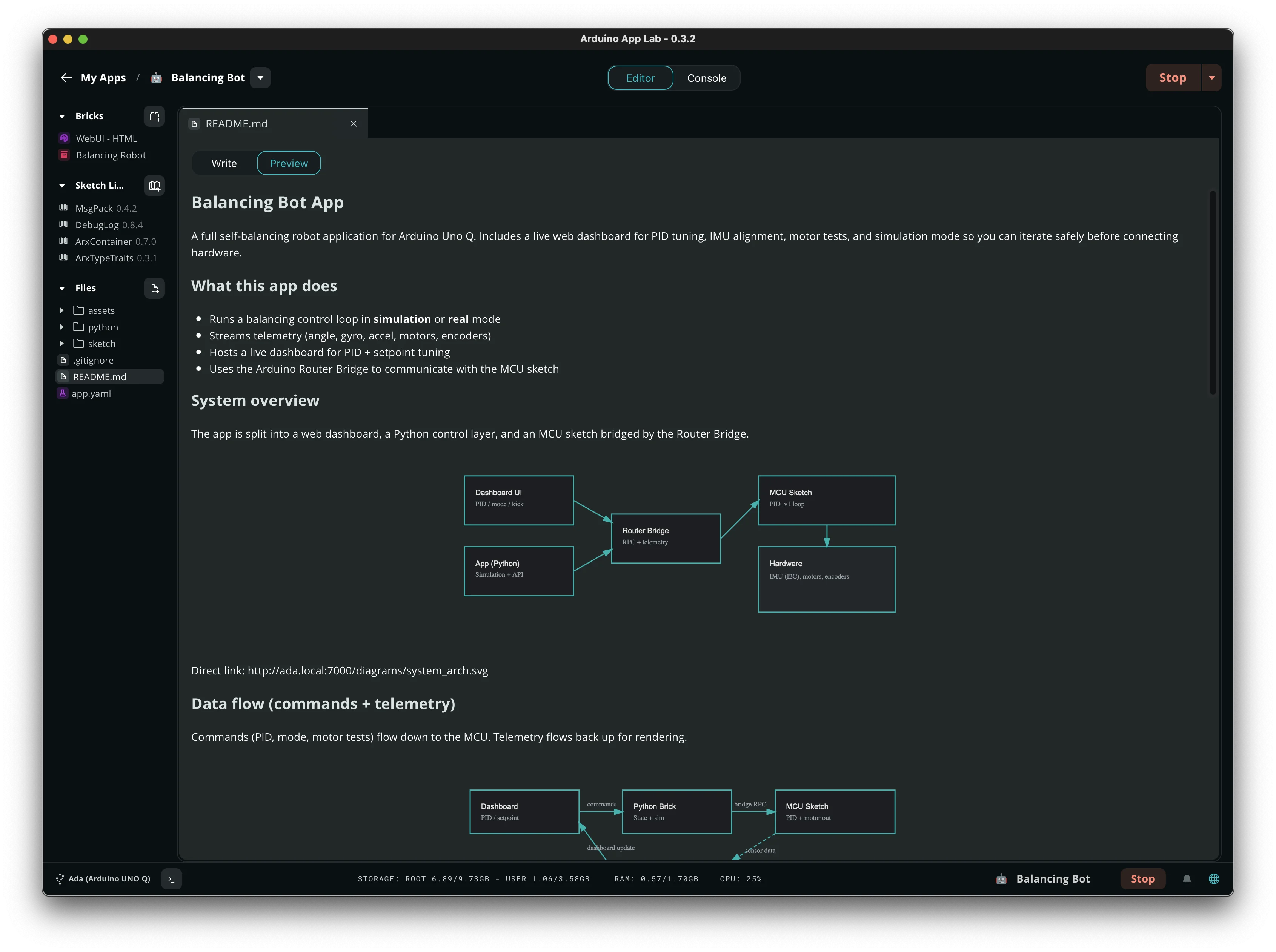The height and width of the screenshot is (952, 1276).
Task: Click the Balancing Robot brick icon
Action: [x=64, y=155]
